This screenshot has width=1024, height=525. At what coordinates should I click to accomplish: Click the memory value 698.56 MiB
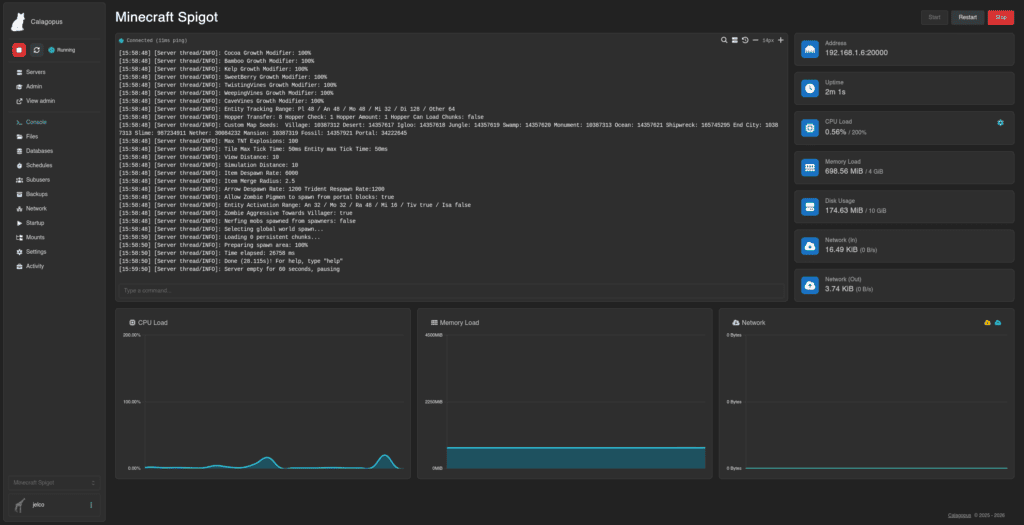[844, 171]
